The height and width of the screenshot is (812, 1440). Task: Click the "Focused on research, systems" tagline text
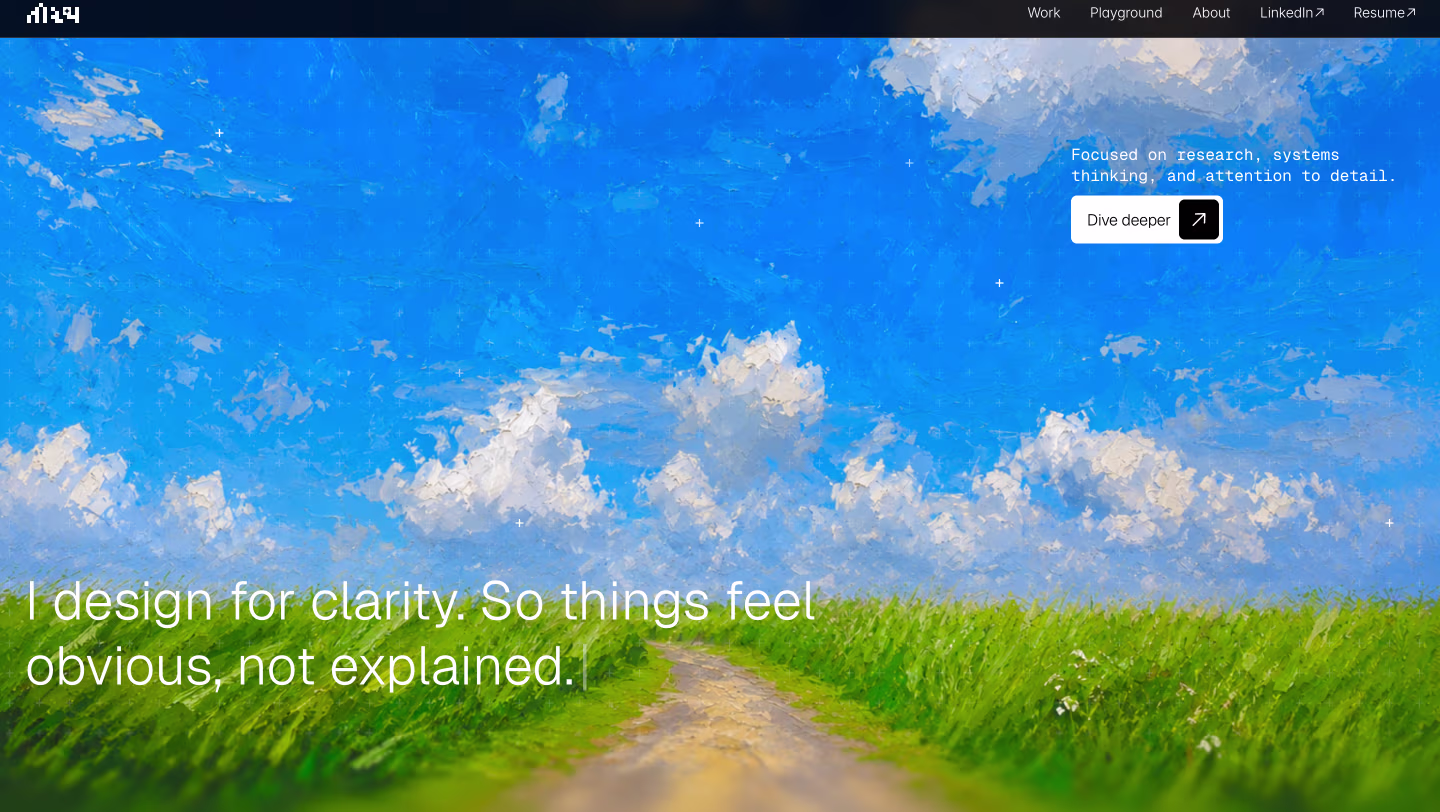click(1205, 154)
